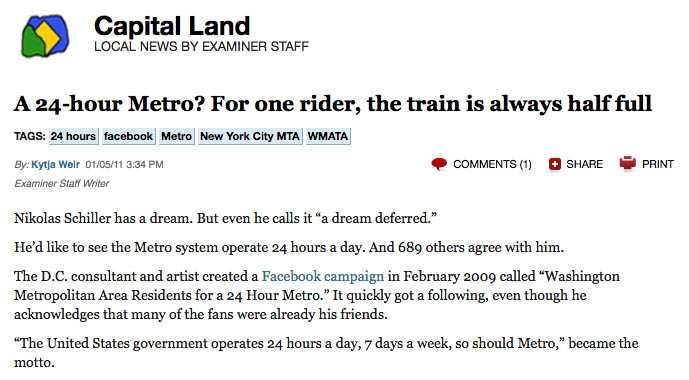Click the red printer icon
The image size is (689, 380).
[627, 163]
